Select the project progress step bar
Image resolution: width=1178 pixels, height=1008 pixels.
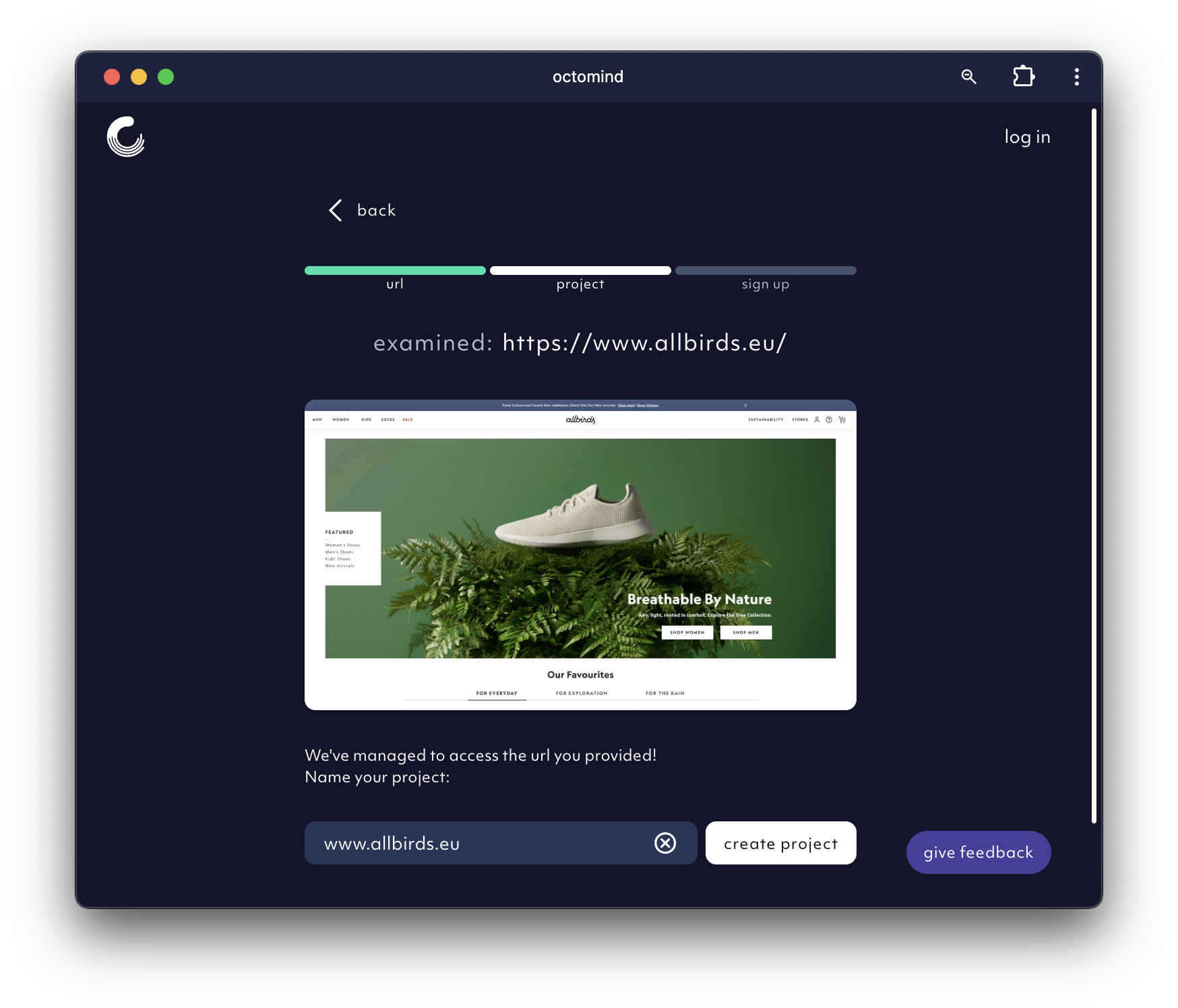click(580, 270)
